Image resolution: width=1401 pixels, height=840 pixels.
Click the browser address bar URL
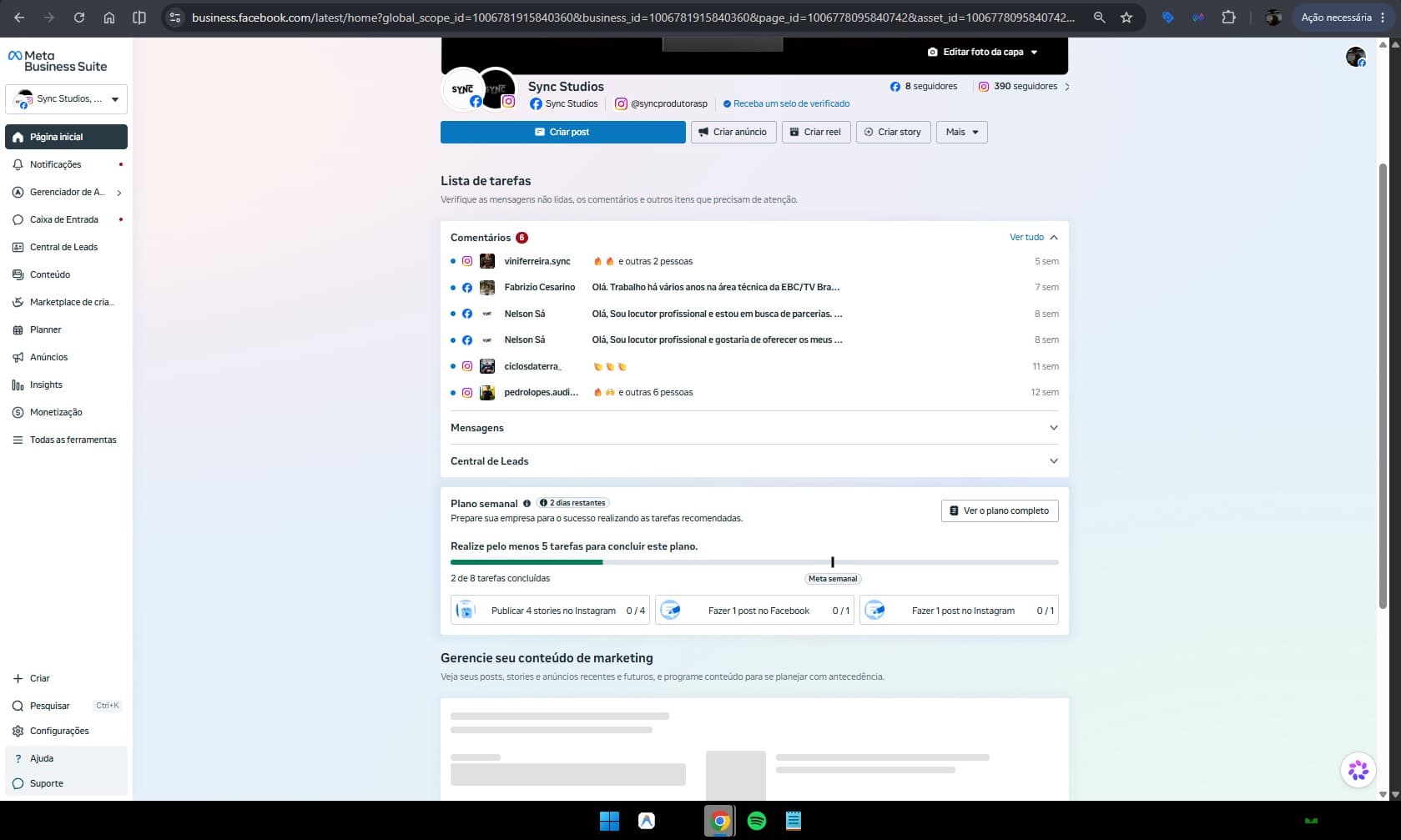(632, 17)
